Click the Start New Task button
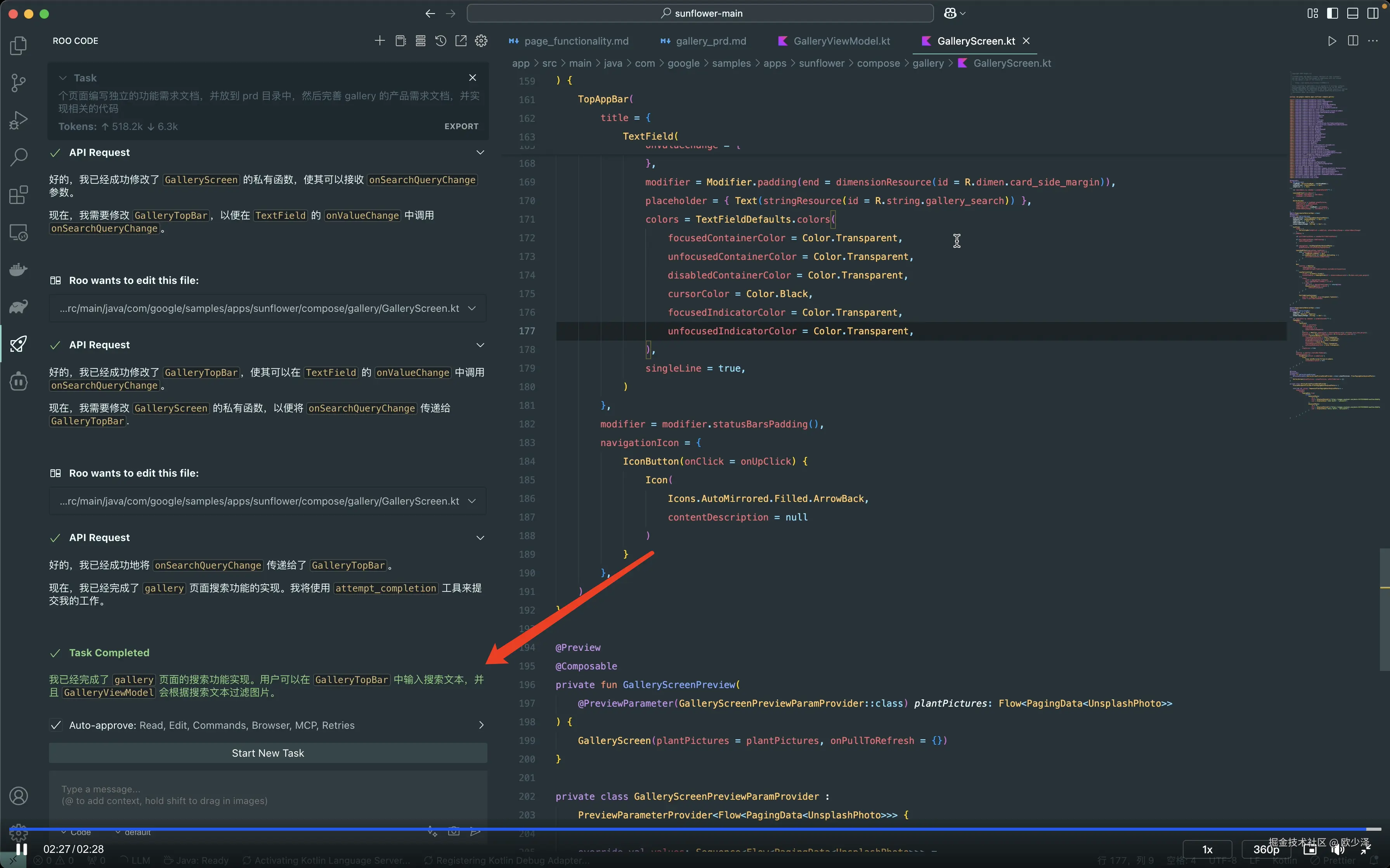Viewport: 1390px width, 868px height. coord(268,752)
